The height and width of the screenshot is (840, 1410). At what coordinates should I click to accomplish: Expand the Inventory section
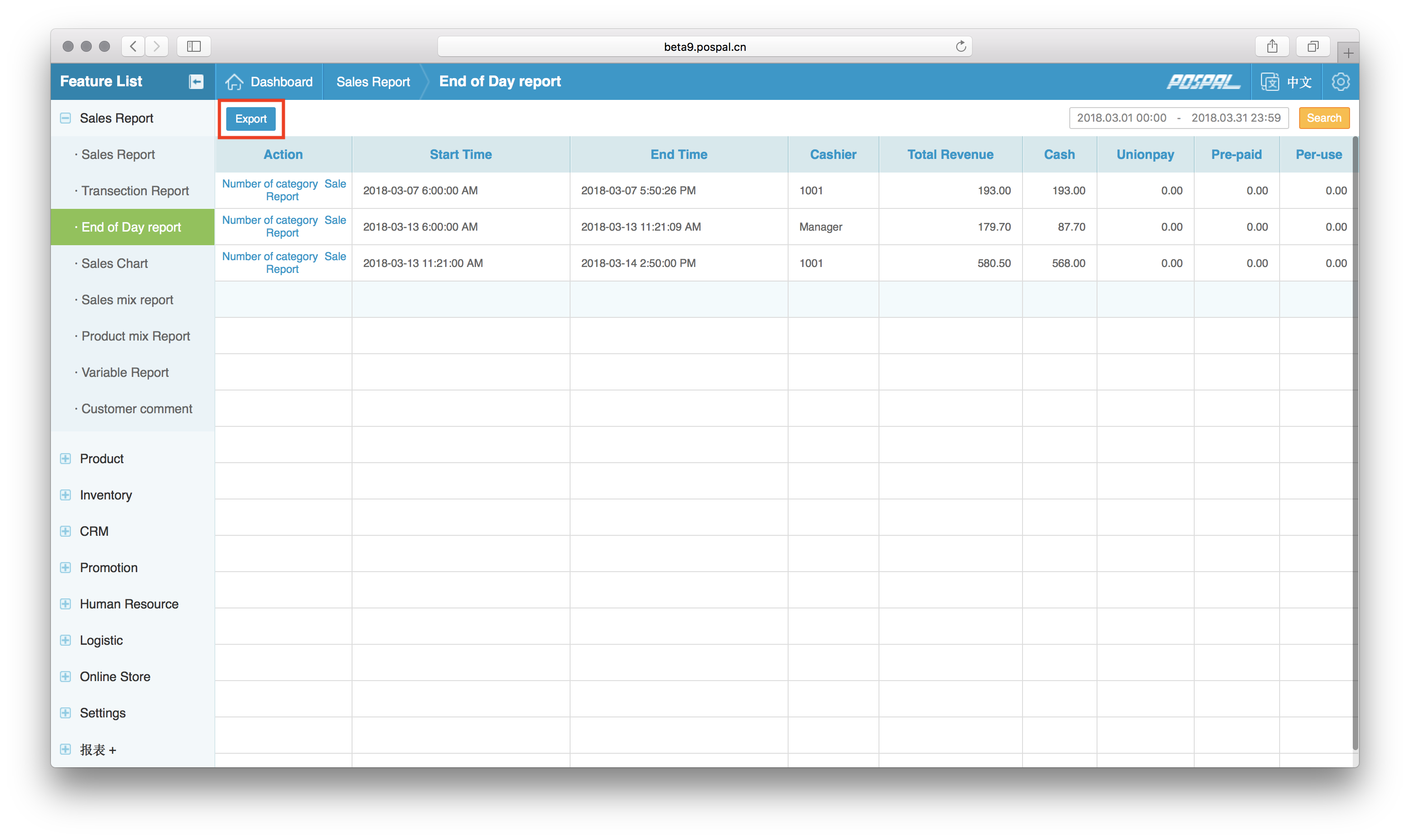[x=66, y=495]
